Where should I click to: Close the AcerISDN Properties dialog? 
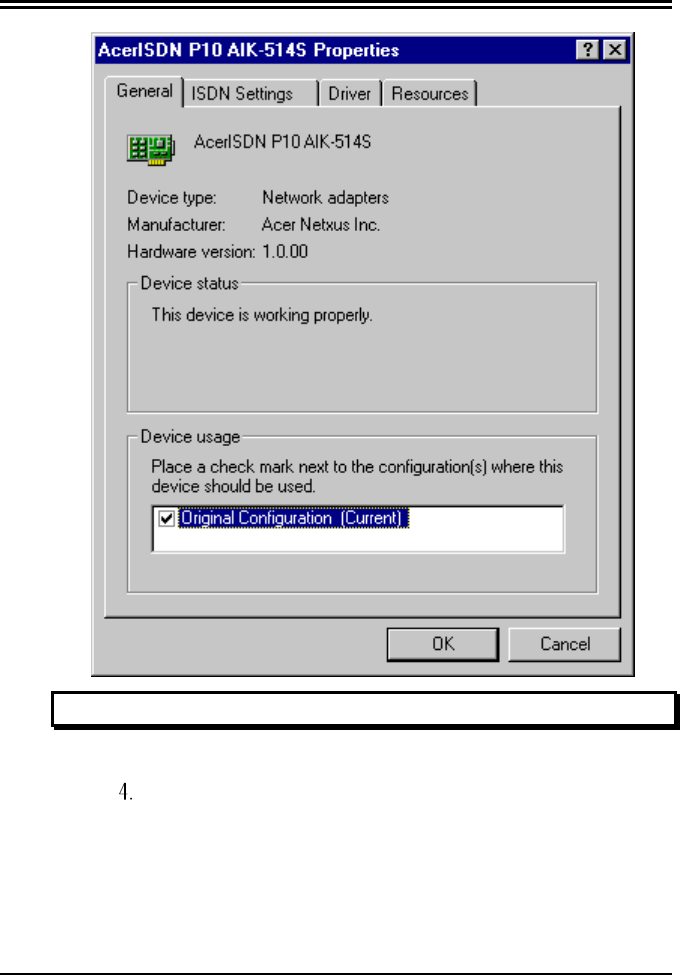coord(615,50)
